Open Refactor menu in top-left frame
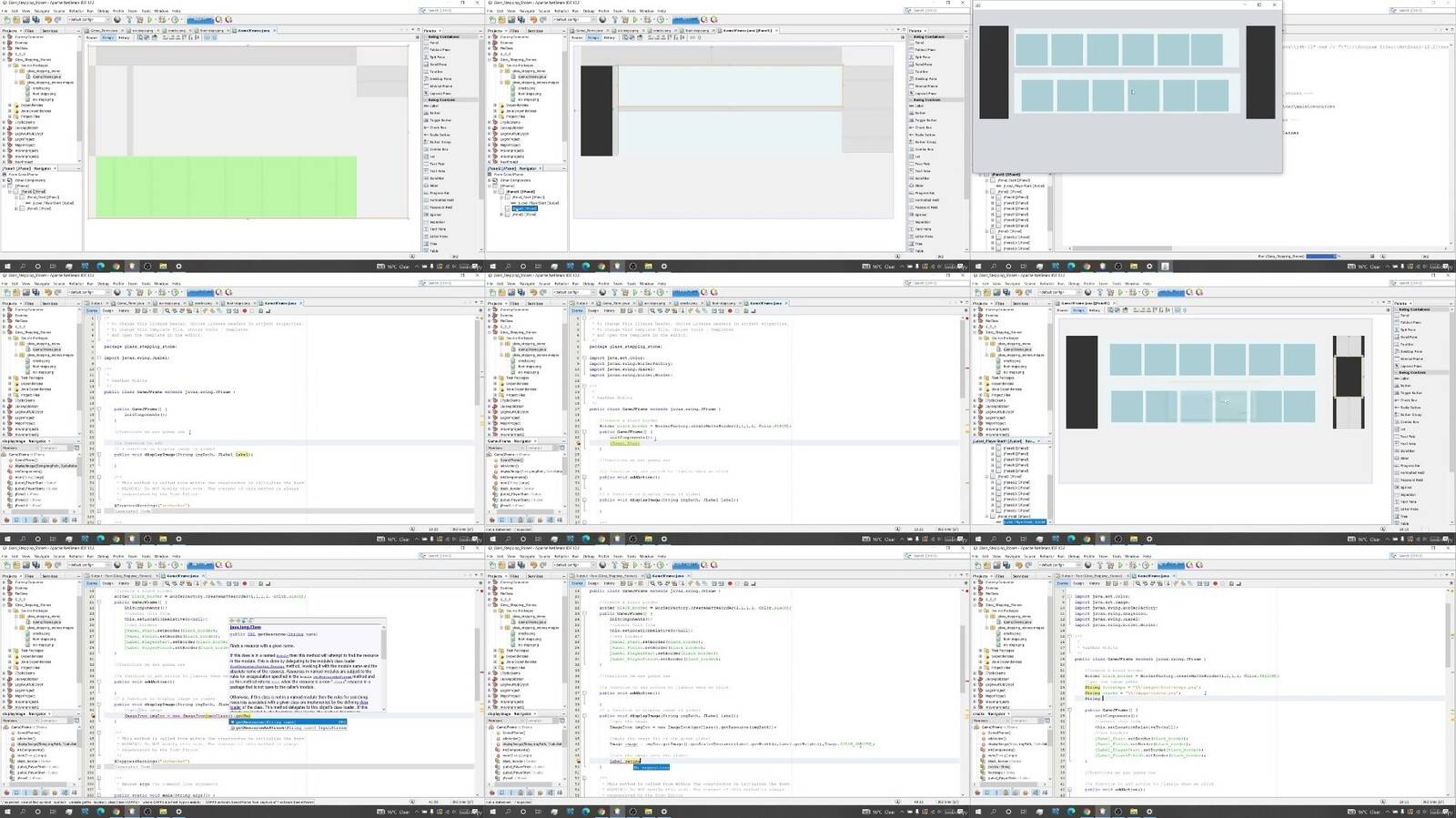Viewport: 1456px width, 818px height. pyautogui.click(x=76, y=12)
